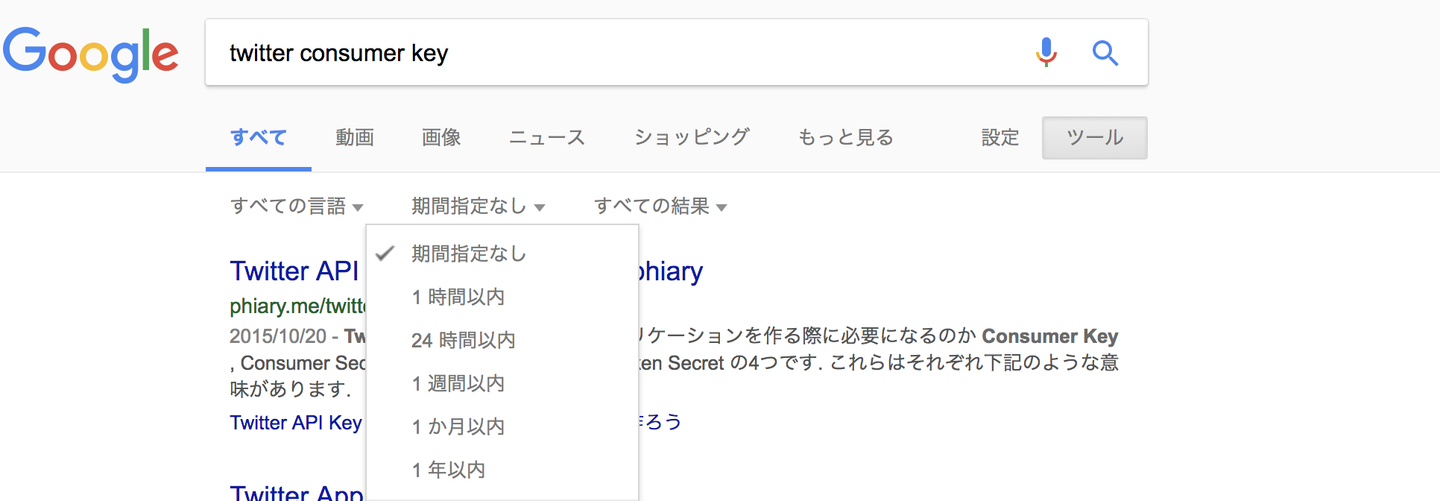Select 24 時間以内 from the menu
Screen dimensions: 1440x501
pos(463,340)
